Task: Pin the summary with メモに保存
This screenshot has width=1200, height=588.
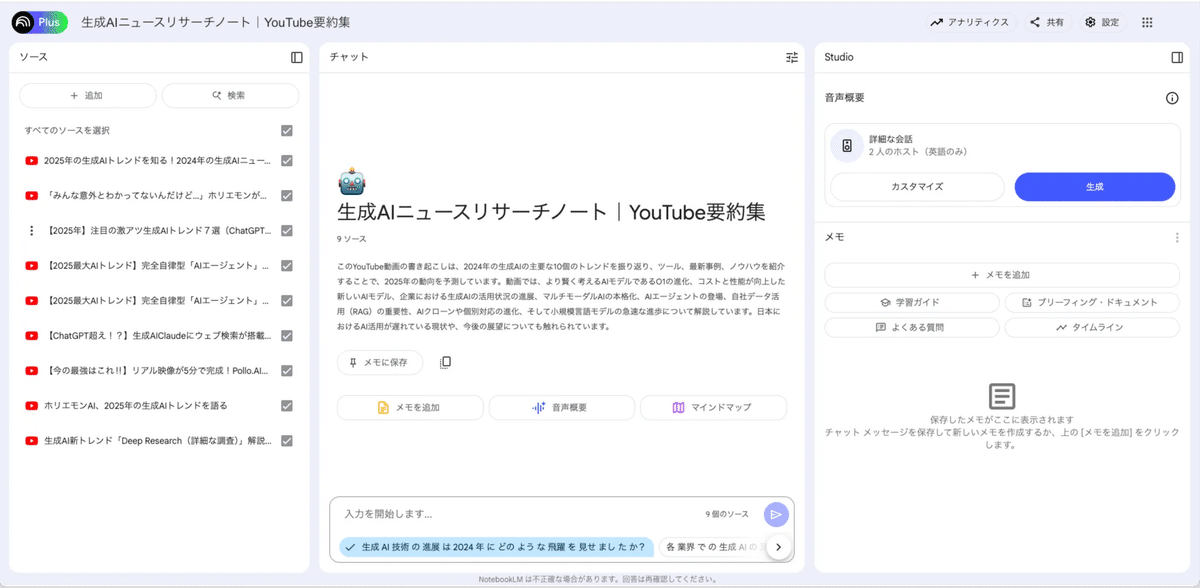Action: [379, 362]
